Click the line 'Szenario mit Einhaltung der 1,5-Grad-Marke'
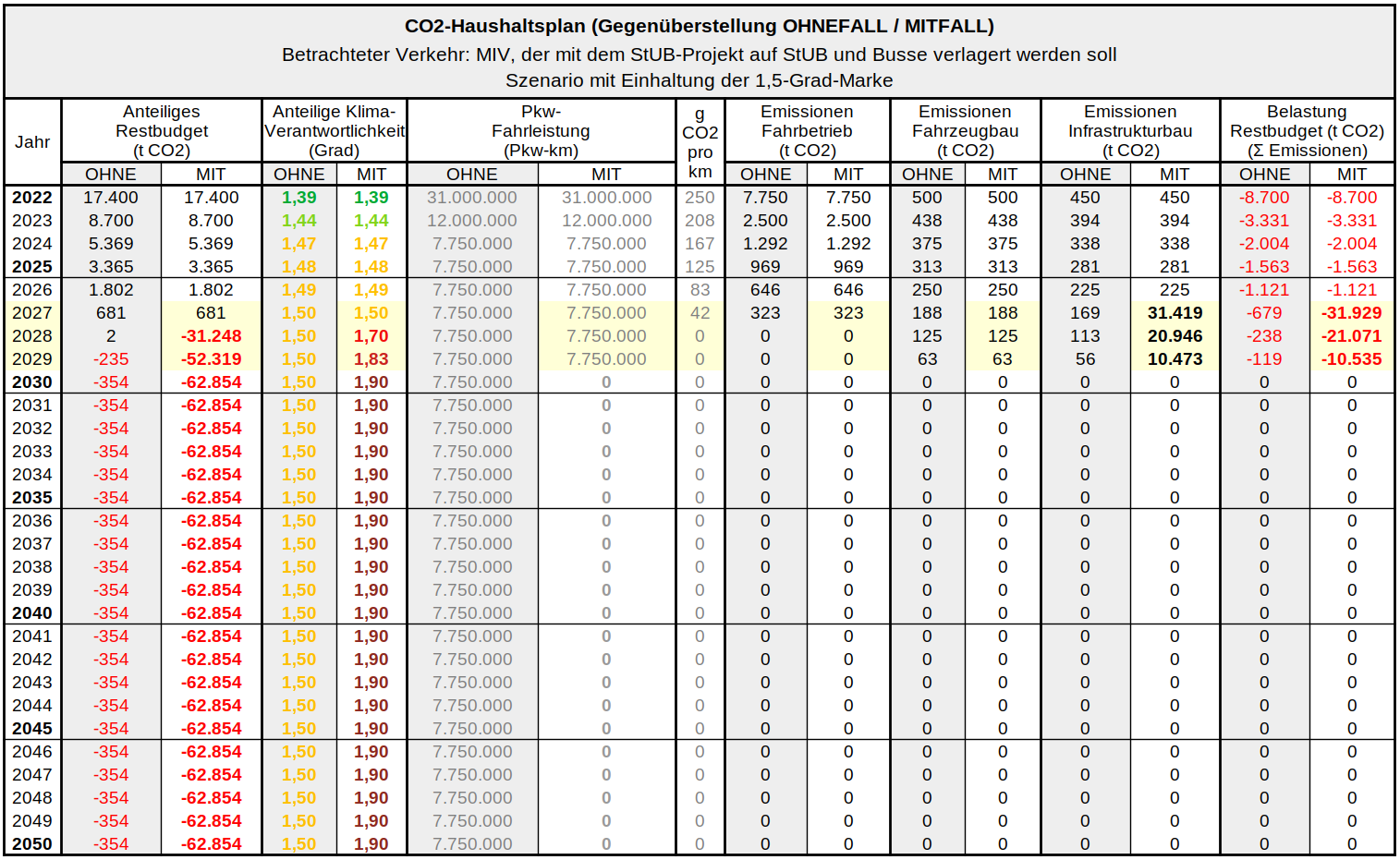 (700, 79)
